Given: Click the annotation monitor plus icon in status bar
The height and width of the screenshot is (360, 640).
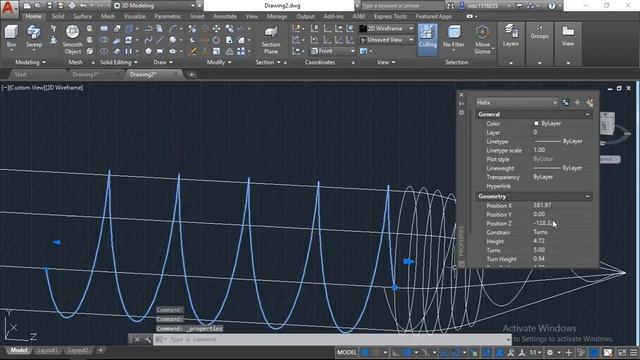Looking at the screenshot, I should [568, 352].
